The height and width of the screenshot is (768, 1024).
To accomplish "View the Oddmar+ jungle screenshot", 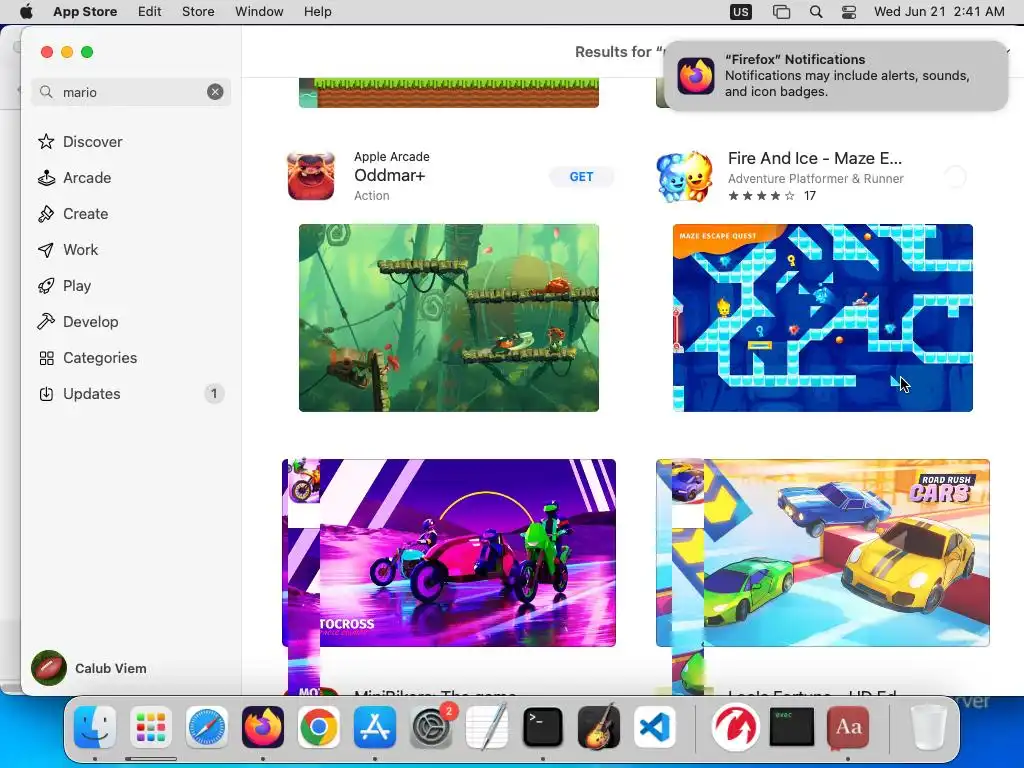I will 449,317.
